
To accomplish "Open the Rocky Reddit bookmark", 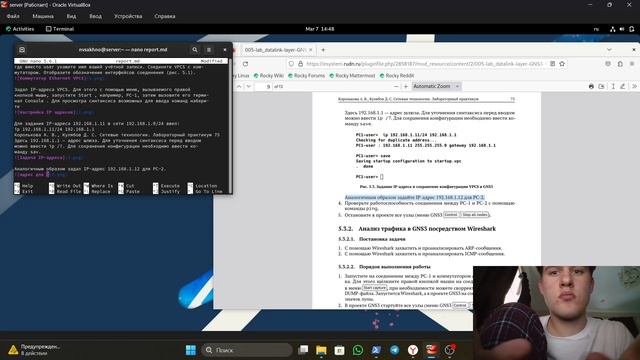I will tap(397, 76).
